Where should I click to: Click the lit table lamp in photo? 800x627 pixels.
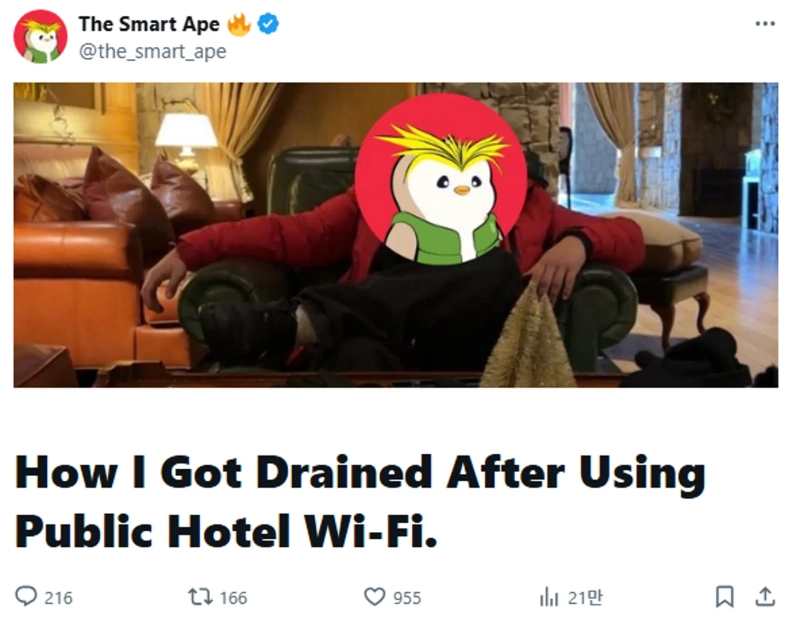(x=187, y=142)
